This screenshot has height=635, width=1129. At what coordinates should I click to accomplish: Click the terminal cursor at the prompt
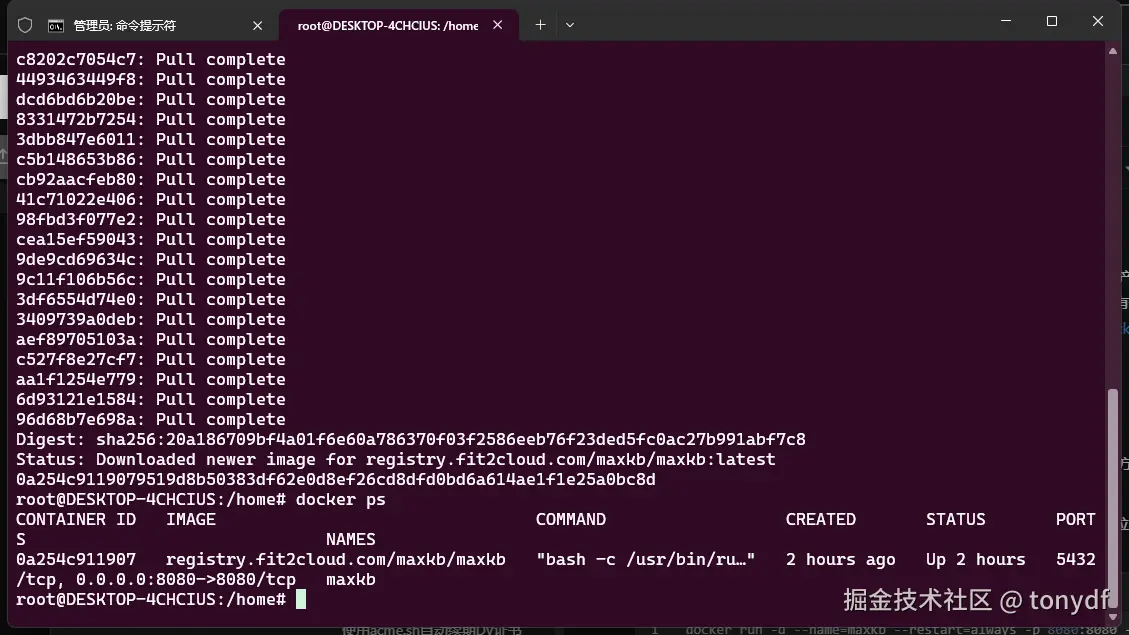pyautogui.click(x=301, y=599)
